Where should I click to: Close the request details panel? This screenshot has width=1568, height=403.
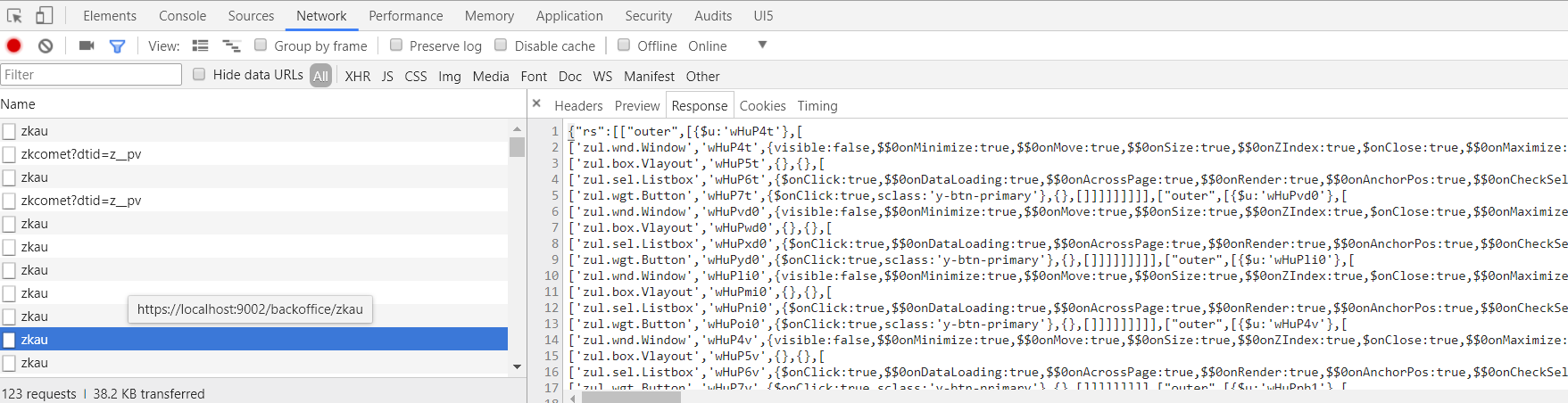(x=536, y=103)
